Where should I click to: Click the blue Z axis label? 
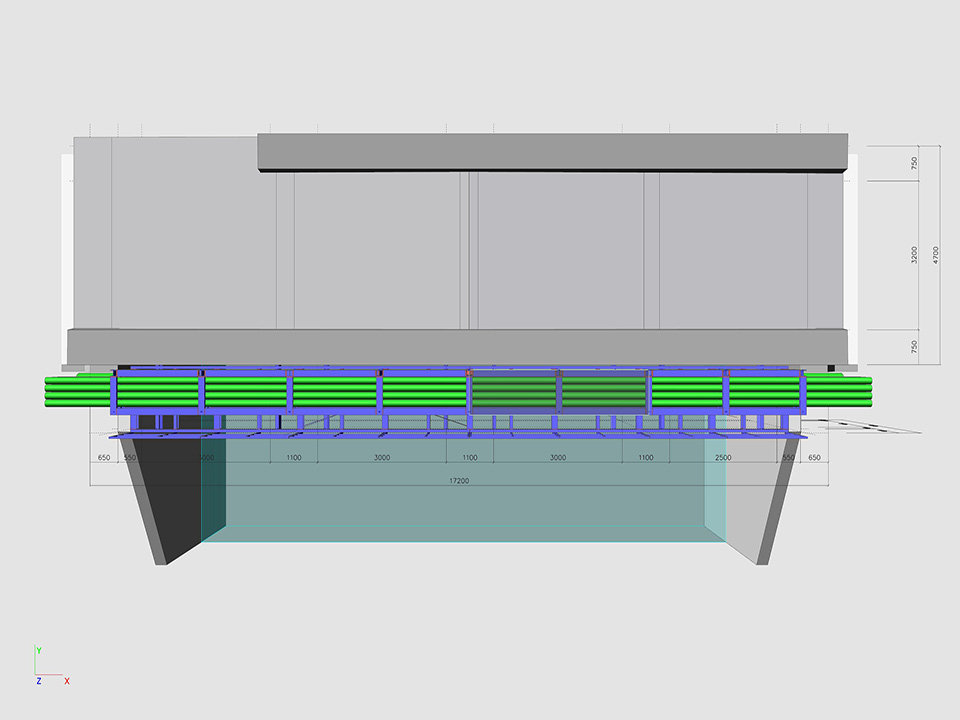[38, 681]
